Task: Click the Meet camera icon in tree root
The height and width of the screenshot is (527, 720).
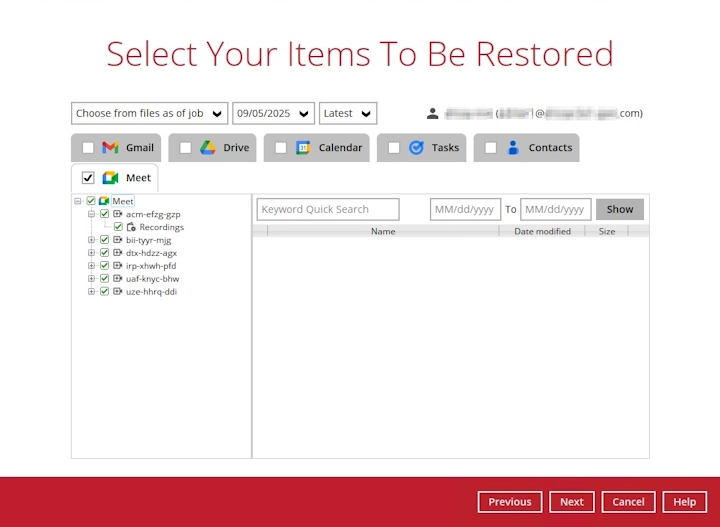Action: pyautogui.click(x=104, y=201)
